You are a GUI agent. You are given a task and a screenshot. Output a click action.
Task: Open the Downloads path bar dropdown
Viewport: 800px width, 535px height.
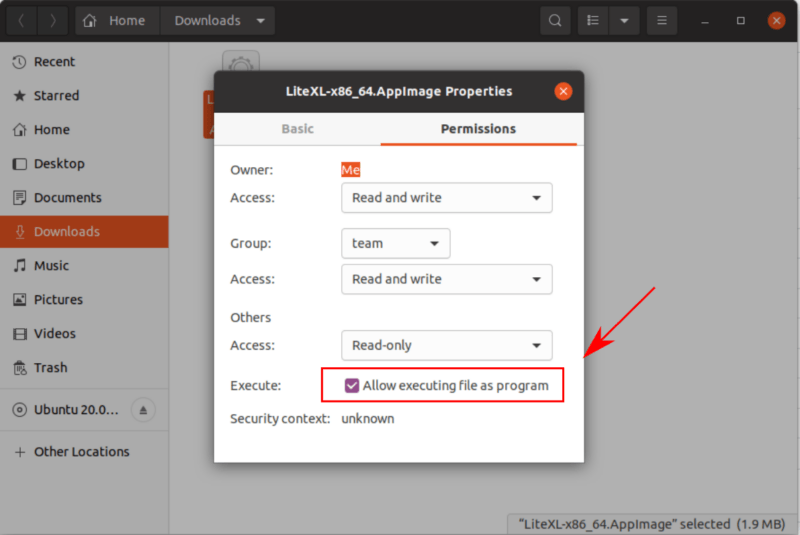(x=261, y=20)
